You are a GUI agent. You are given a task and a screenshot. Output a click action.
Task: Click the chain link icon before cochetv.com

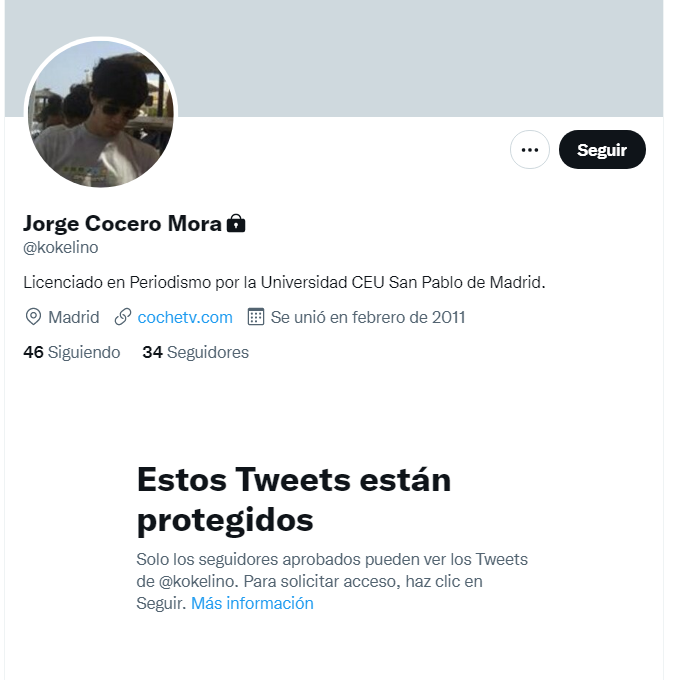pyautogui.click(x=123, y=317)
